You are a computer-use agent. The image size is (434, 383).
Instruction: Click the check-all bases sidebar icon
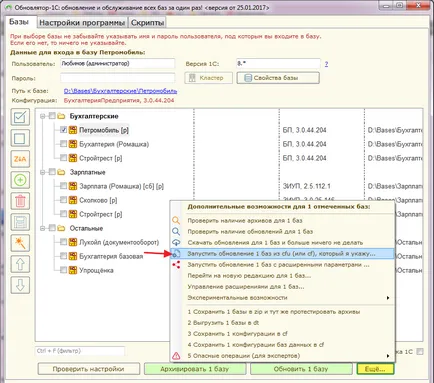tap(20, 117)
